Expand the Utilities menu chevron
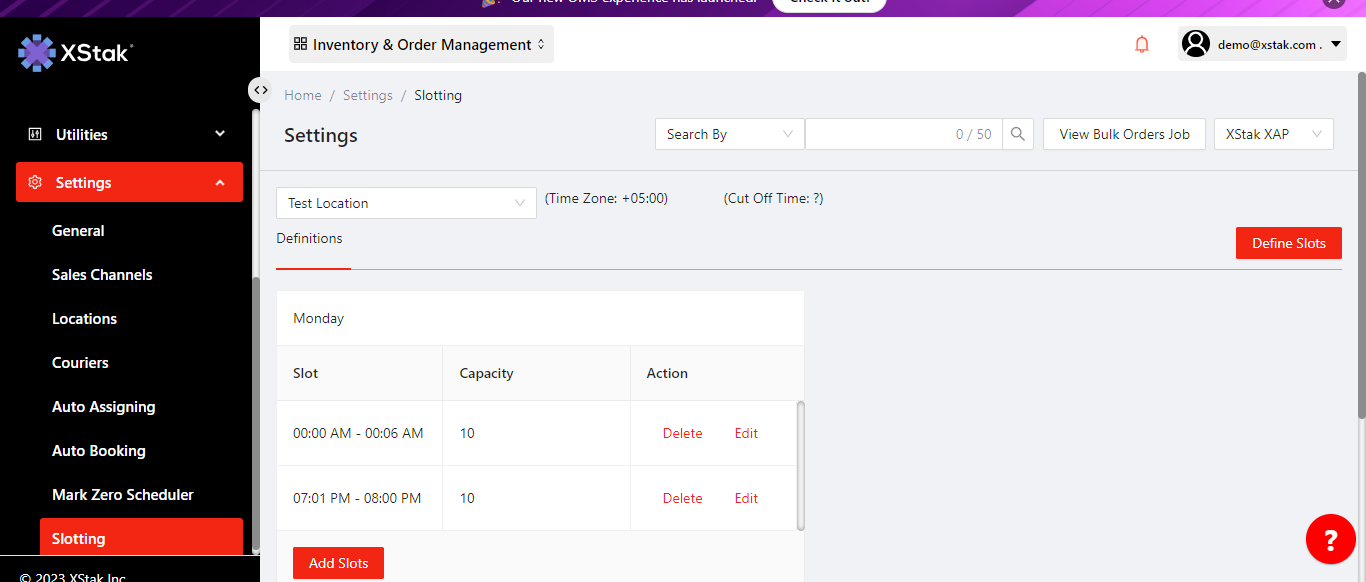 point(220,134)
